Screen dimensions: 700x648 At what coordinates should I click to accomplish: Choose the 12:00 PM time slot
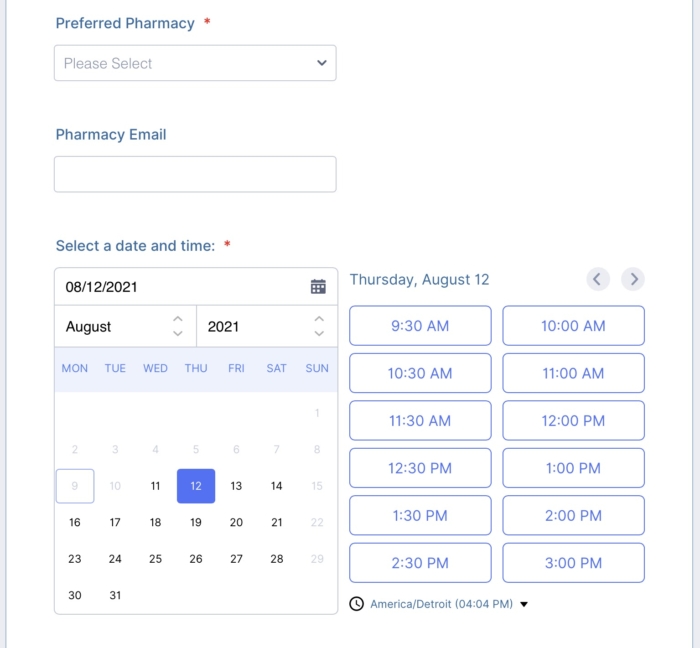[573, 421]
